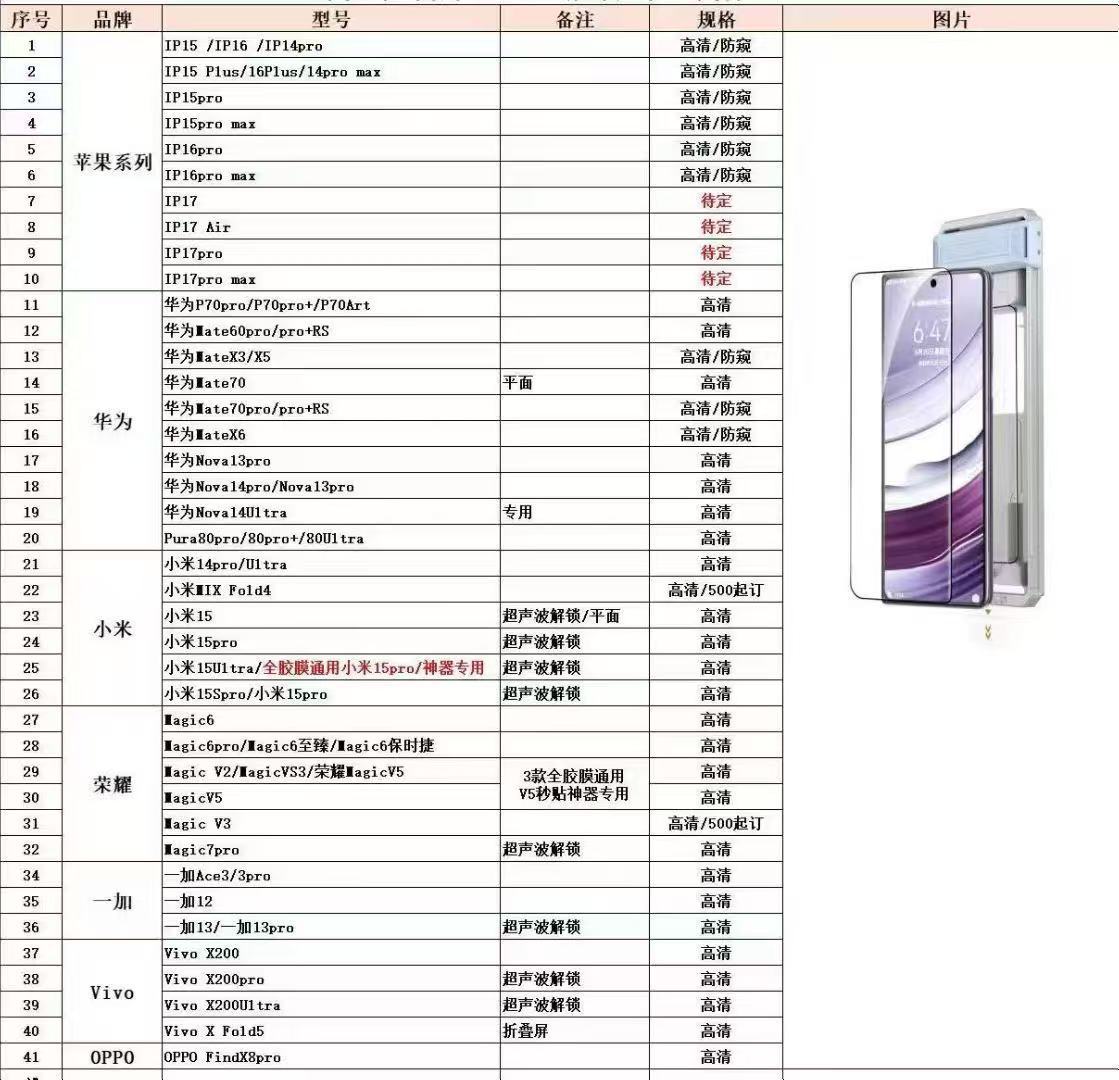This screenshot has height=1080, width=1119.
Task: Select the 一加 brand cell
Action: click(112, 901)
